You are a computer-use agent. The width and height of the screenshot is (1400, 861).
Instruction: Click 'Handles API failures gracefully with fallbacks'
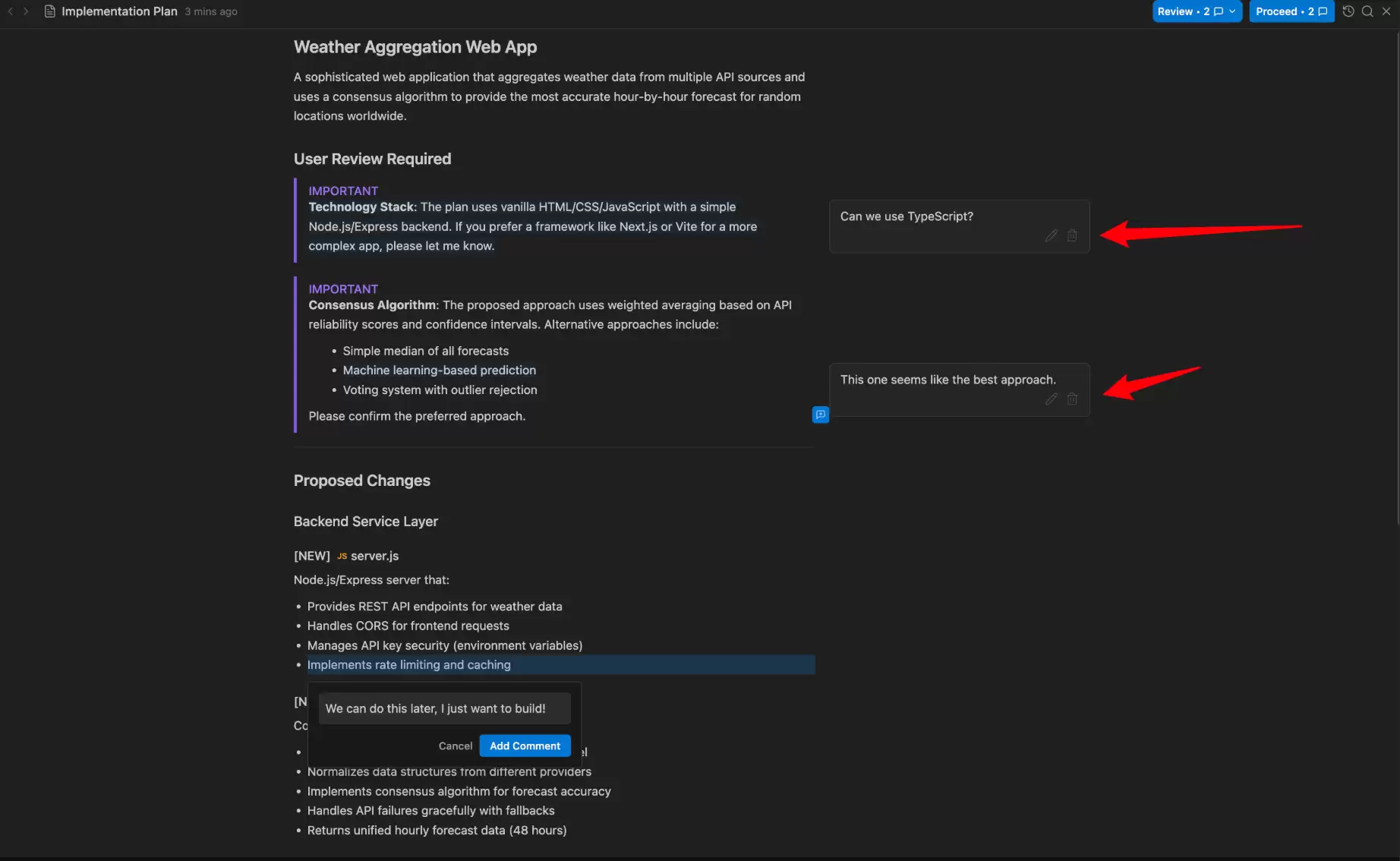pyautogui.click(x=430, y=811)
